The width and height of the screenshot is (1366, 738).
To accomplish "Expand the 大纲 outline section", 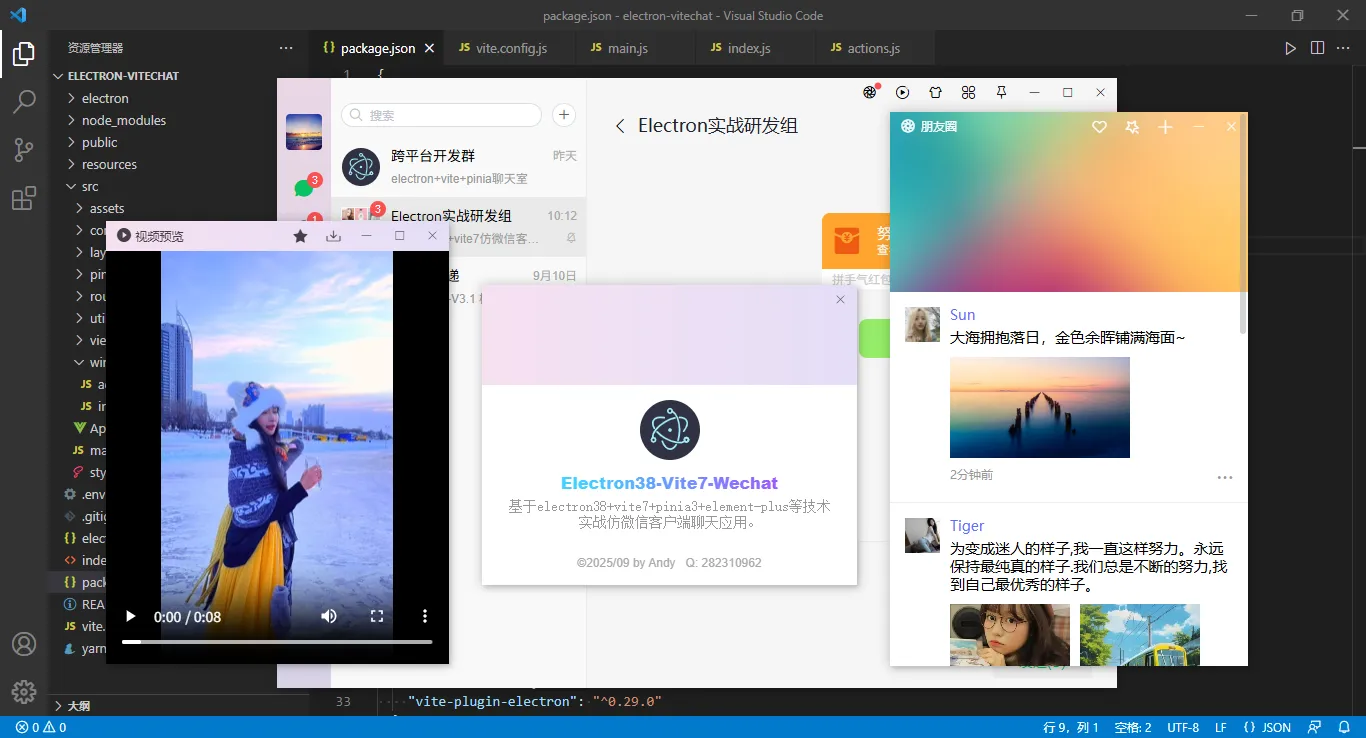I will (x=78, y=706).
